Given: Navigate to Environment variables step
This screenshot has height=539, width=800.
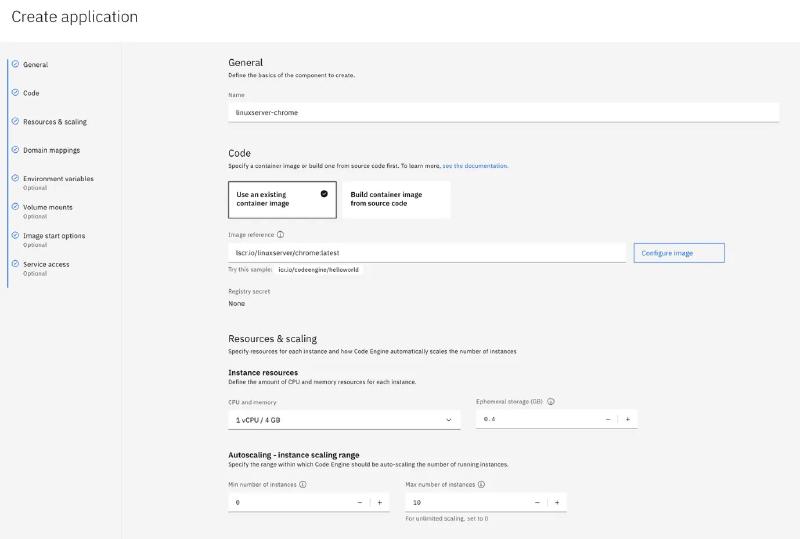Looking at the screenshot, I should 58,179.
